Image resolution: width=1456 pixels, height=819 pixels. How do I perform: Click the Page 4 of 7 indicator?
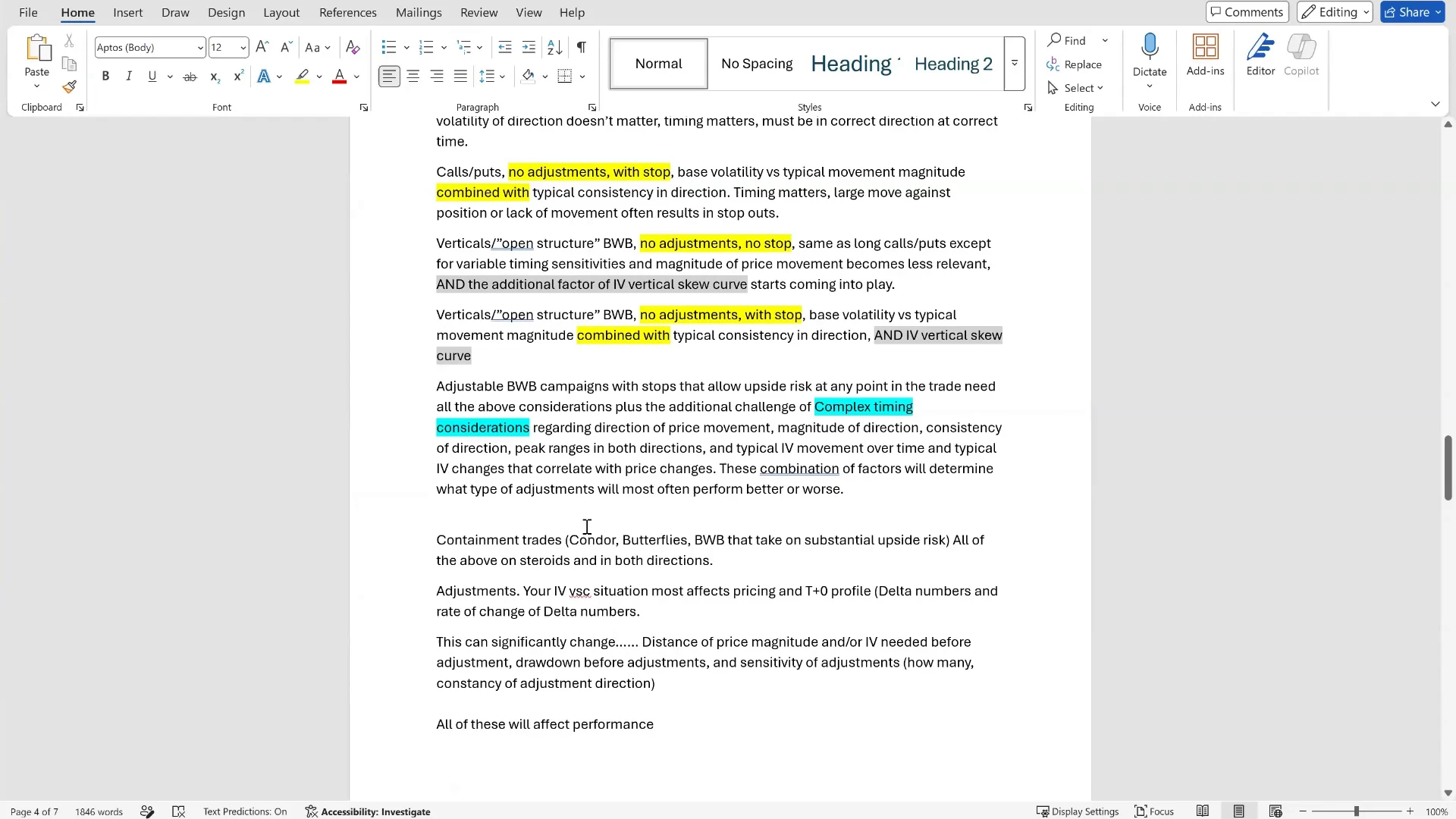[34, 811]
